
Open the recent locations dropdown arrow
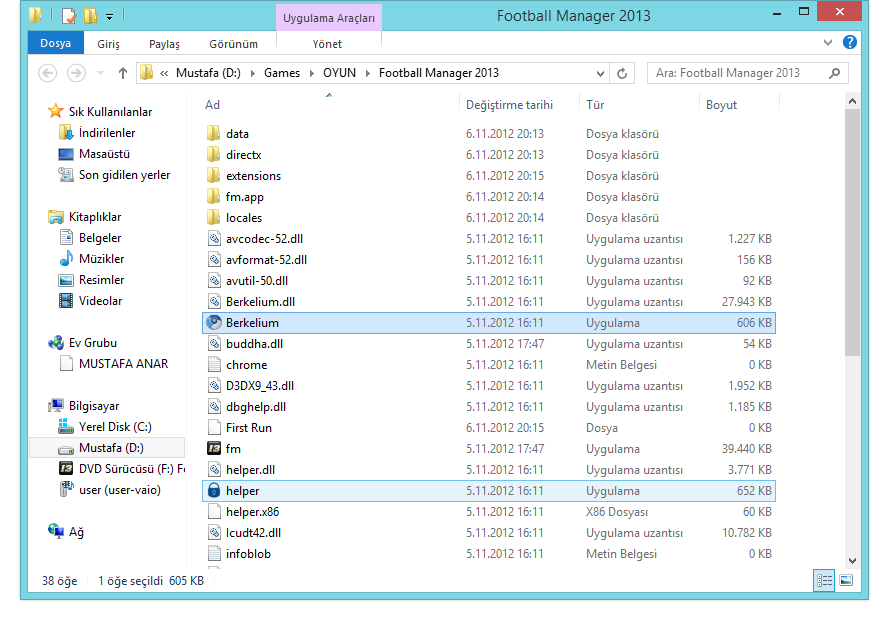(x=100, y=73)
